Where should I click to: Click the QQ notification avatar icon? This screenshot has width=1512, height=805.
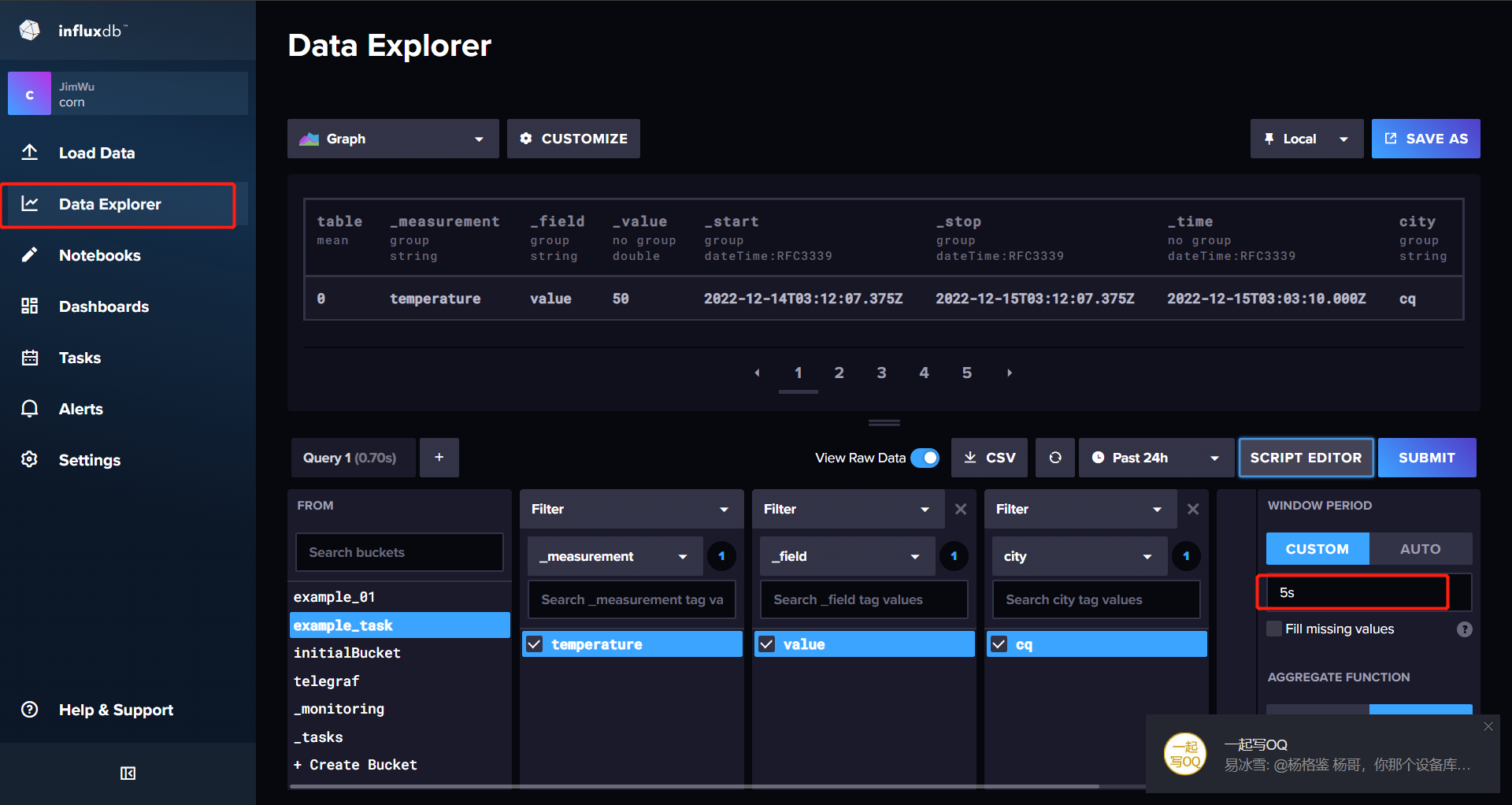point(1185,754)
